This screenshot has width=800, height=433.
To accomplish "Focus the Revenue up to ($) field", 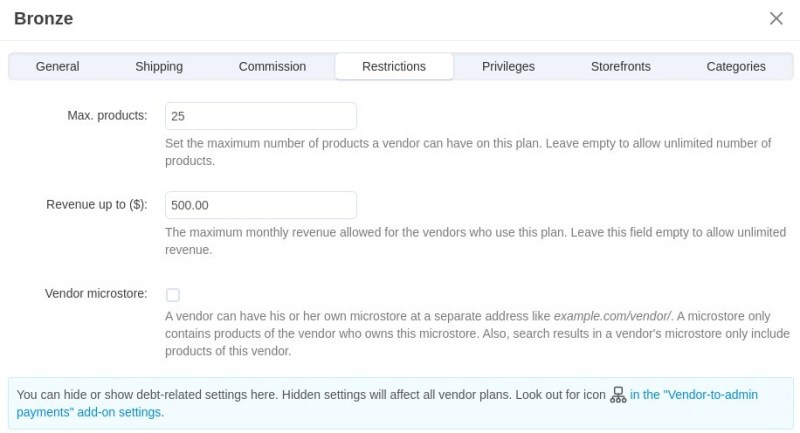I will (261, 205).
